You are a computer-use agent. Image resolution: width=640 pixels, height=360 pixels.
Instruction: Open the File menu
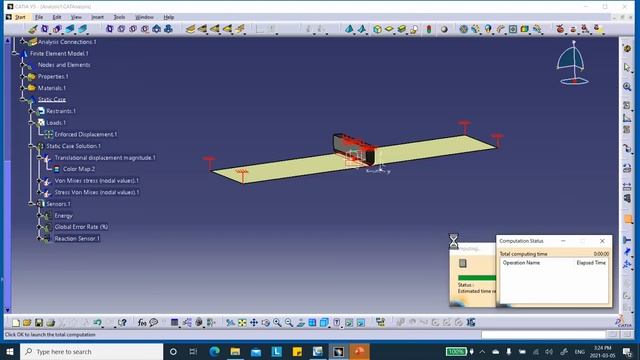(39, 17)
